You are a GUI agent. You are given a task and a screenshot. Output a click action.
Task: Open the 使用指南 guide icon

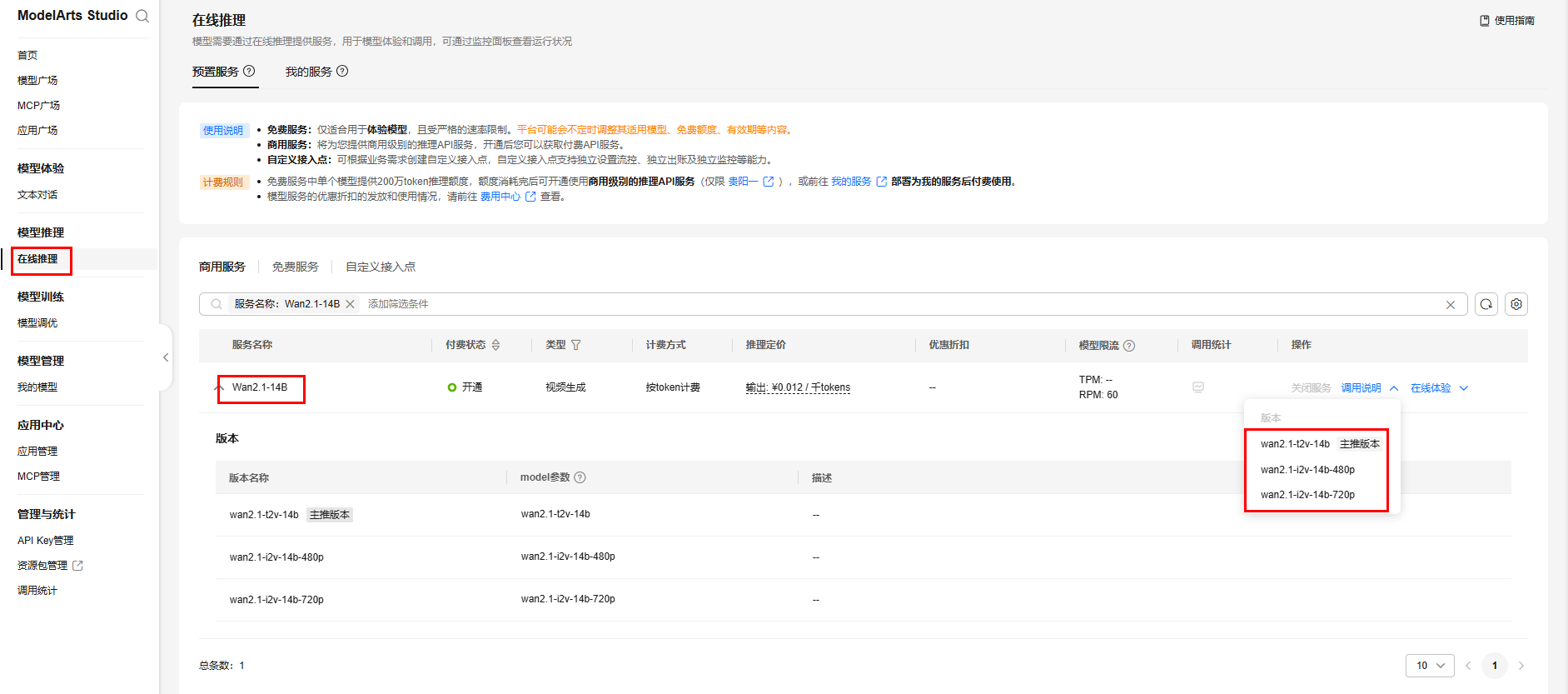point(1485,21)
